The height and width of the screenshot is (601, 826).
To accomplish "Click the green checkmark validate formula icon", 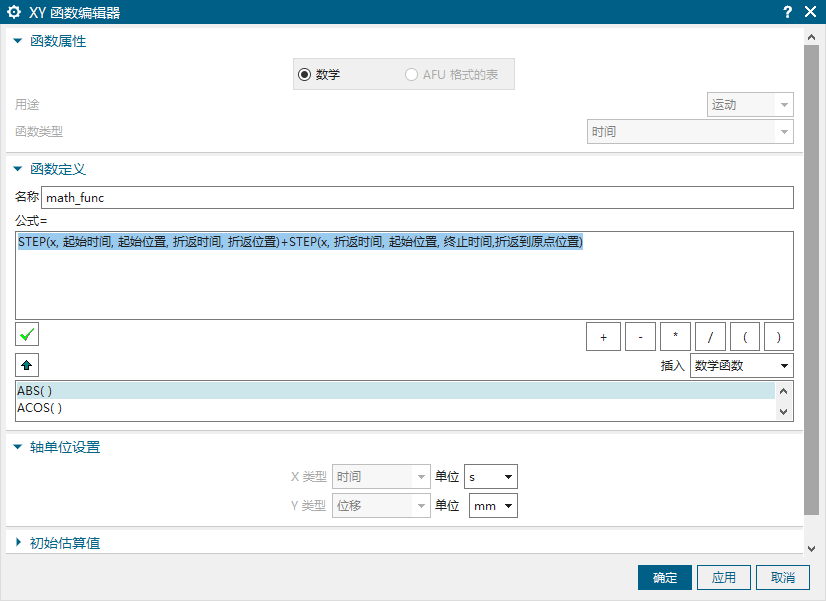I will [x=27, y=335].
